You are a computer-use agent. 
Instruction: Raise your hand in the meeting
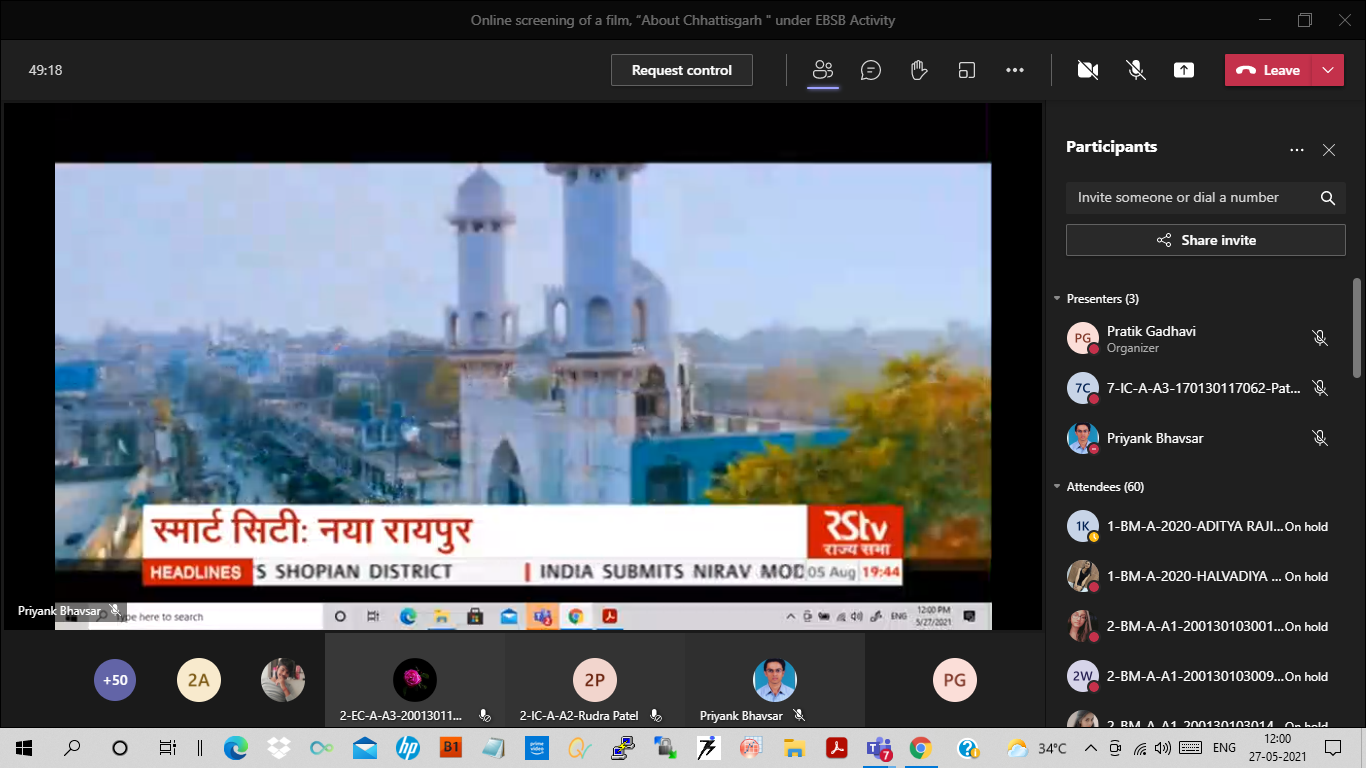click(x=919, y=70)
